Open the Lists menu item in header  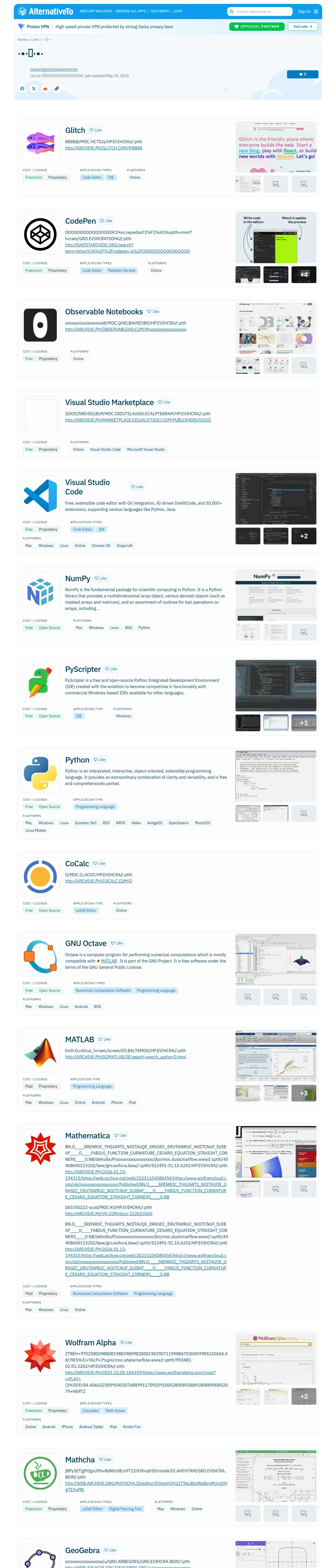click(x=177, y=11)
